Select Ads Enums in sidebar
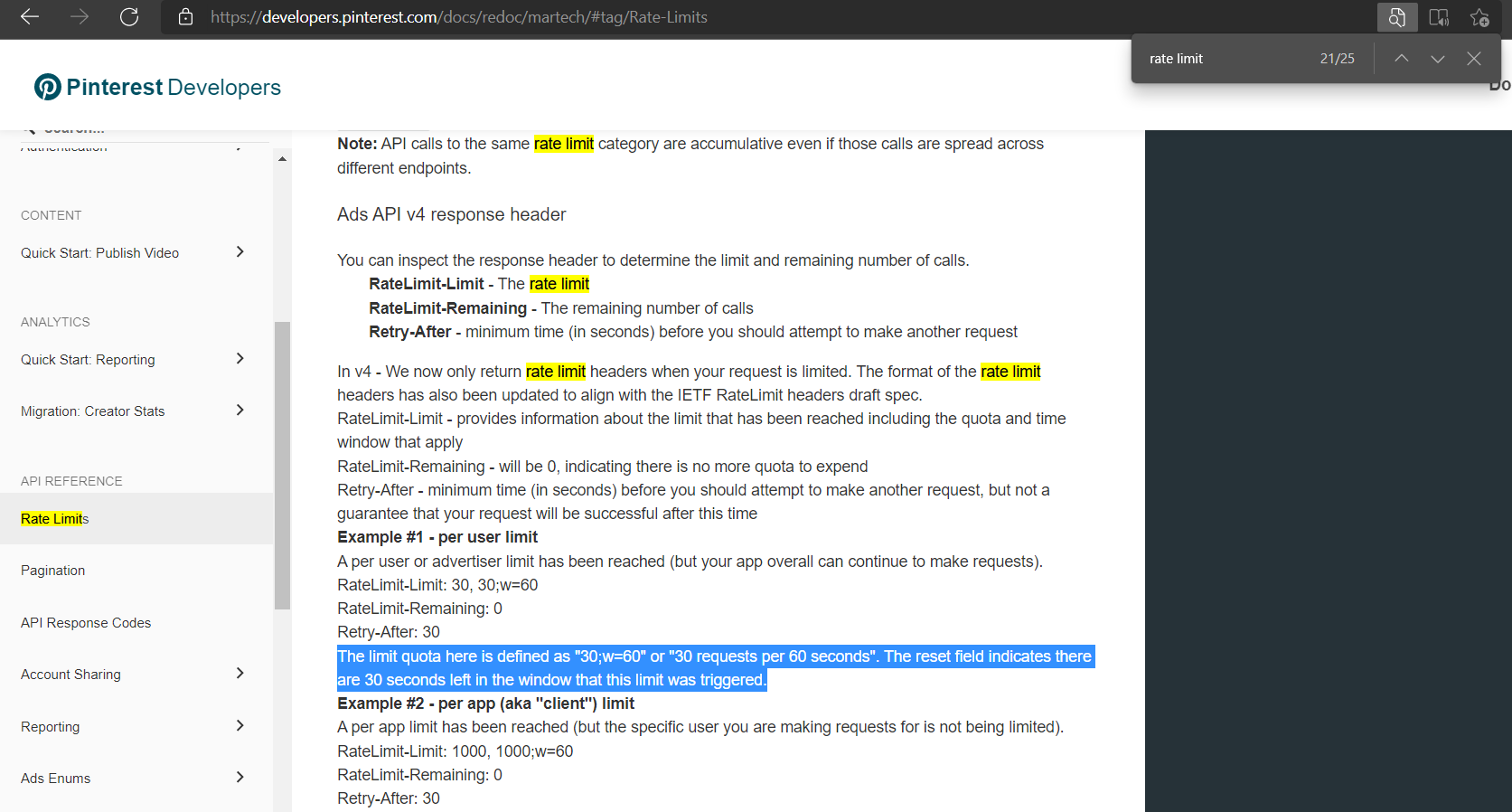This screenshot has height=812, width=1512. [56, 779]
